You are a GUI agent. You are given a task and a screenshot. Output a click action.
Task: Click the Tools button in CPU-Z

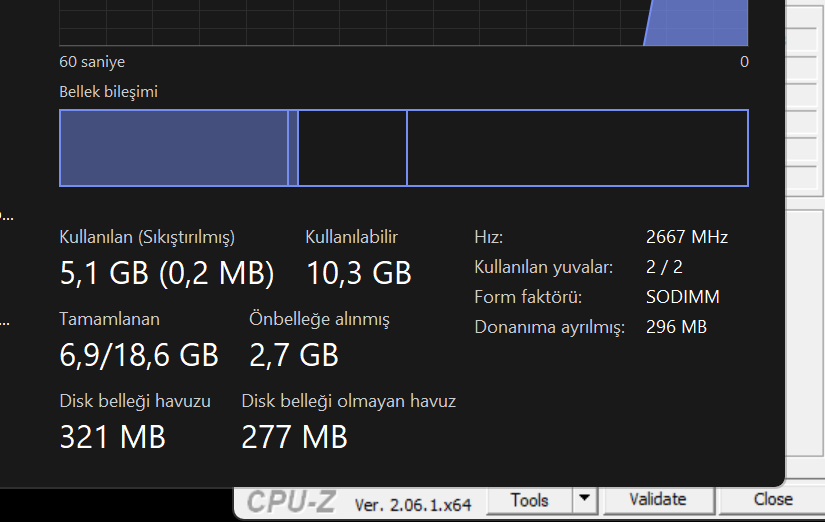pos(529,500)
